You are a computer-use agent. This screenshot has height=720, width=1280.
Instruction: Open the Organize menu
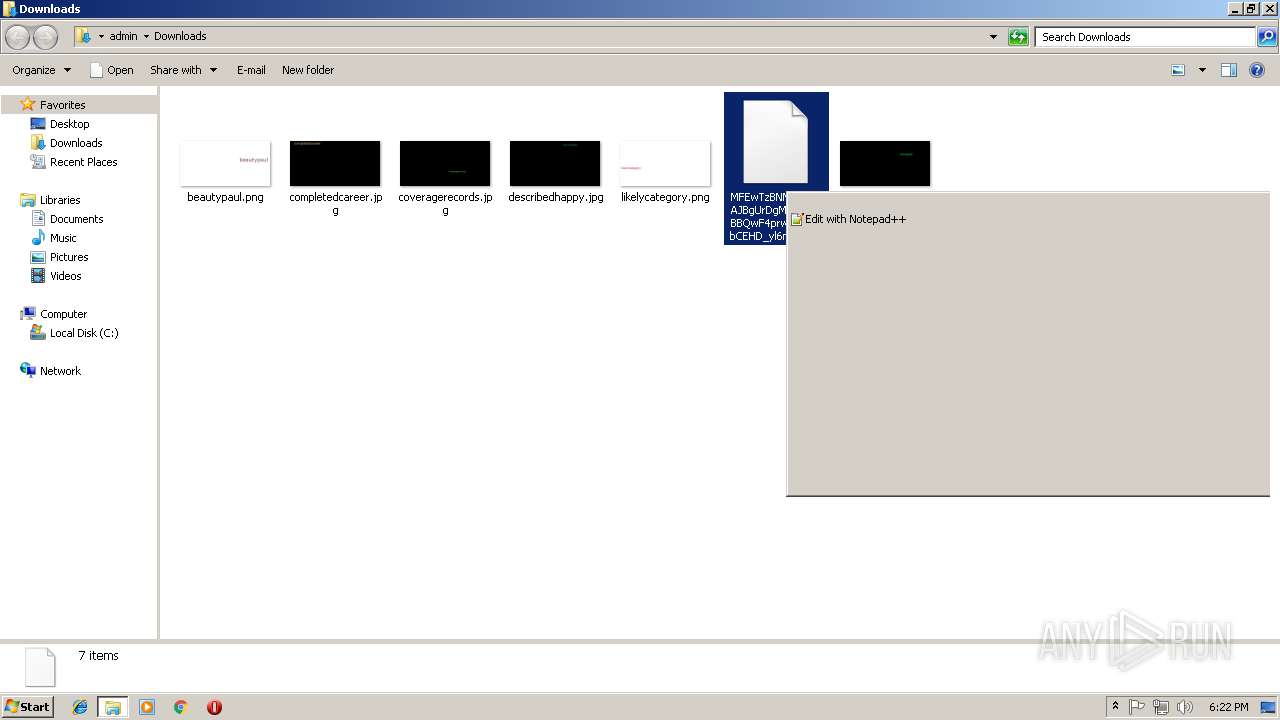[x=42, y=70]
